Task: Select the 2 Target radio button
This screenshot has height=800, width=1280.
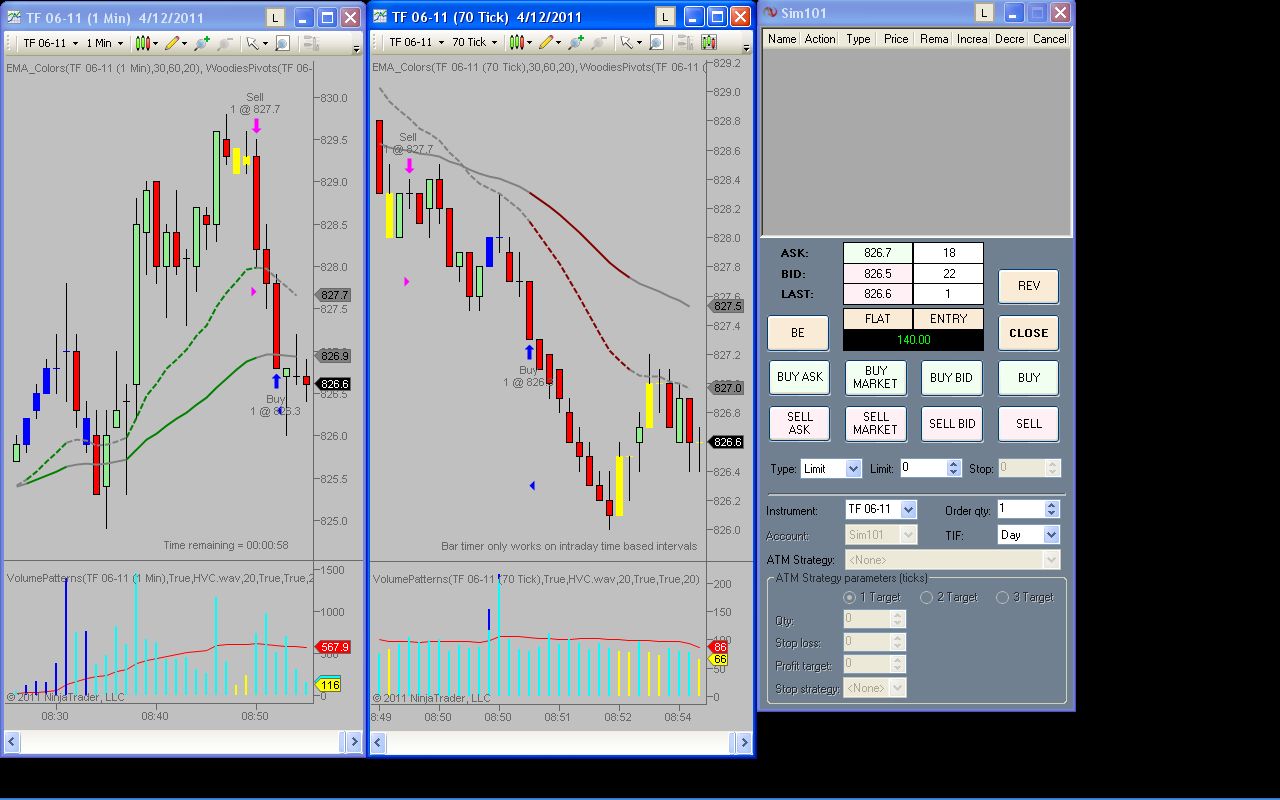Action: click(926, 597)
